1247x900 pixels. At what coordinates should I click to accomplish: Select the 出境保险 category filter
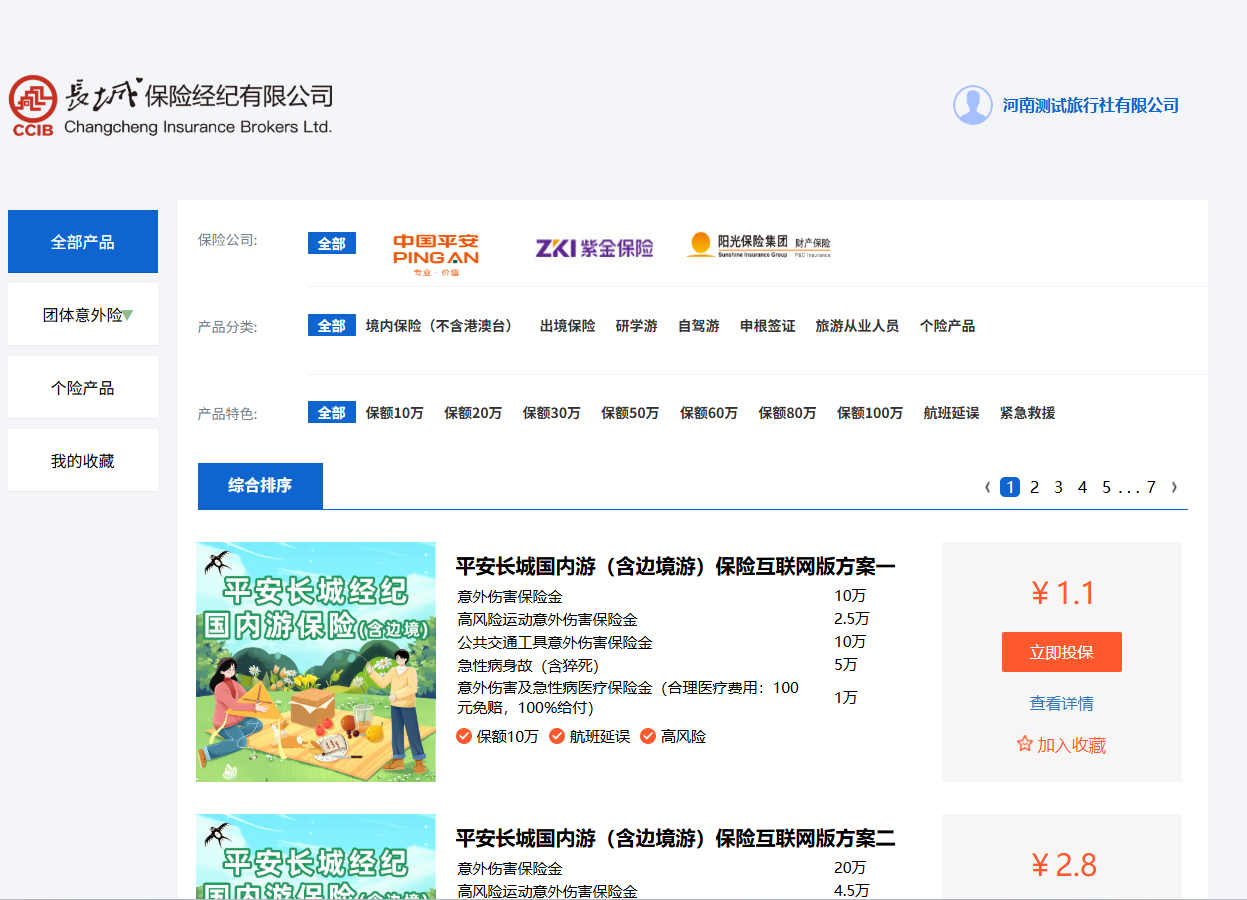tap(567, 326)
